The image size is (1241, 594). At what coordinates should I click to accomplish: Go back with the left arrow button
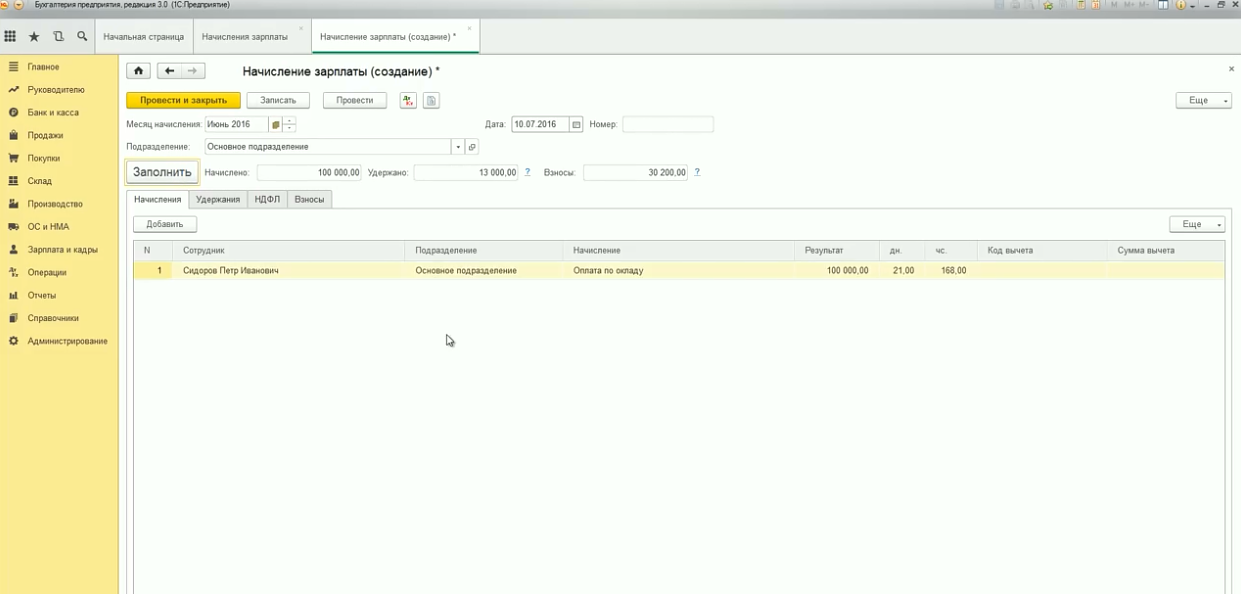tap(169, 71)
